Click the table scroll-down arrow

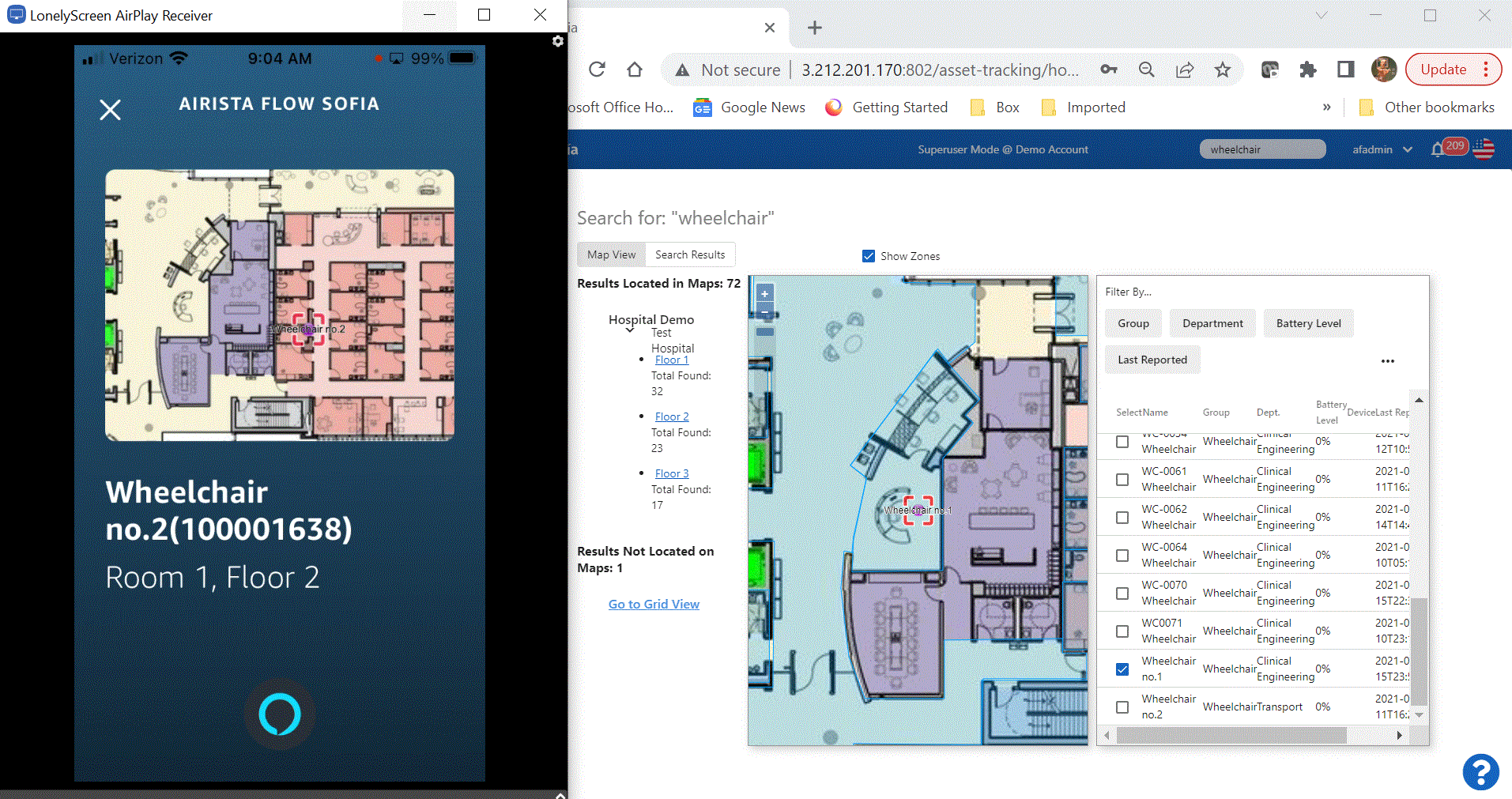click(1419, 714)
